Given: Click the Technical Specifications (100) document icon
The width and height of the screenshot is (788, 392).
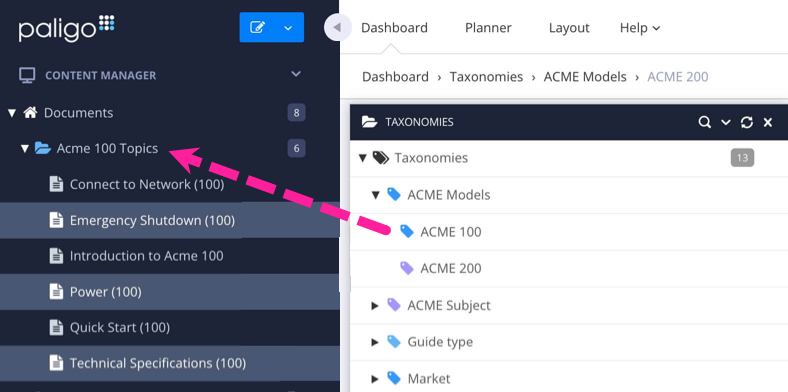Looking at the screenshot, I should point(56,362).
